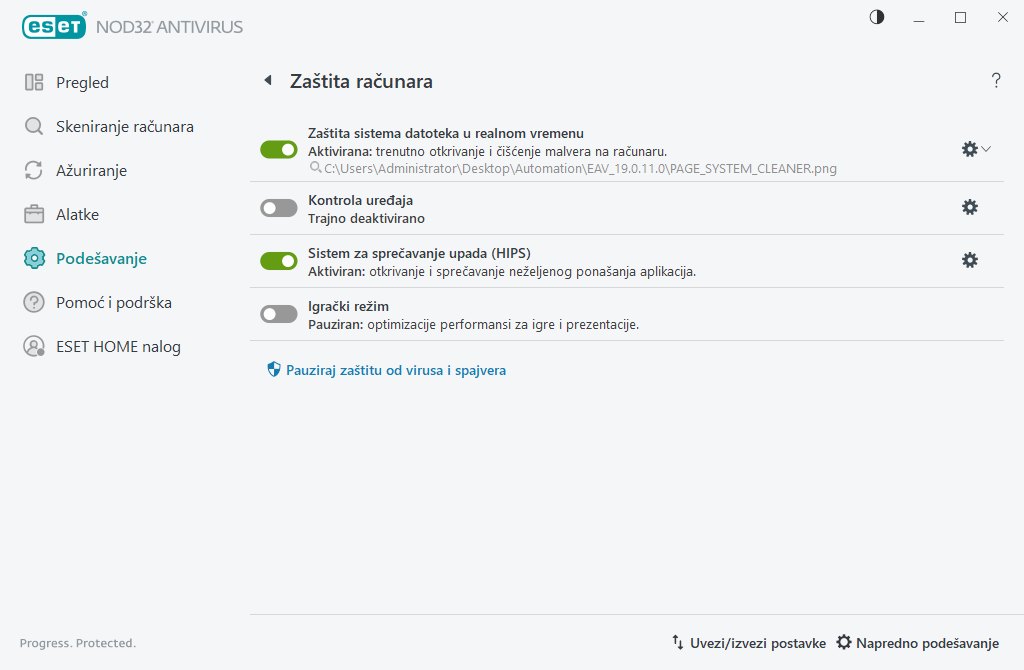Screen dimensions: 1024x670
Task: Select the Podešavanje menu item
Action: click(101, 259)
